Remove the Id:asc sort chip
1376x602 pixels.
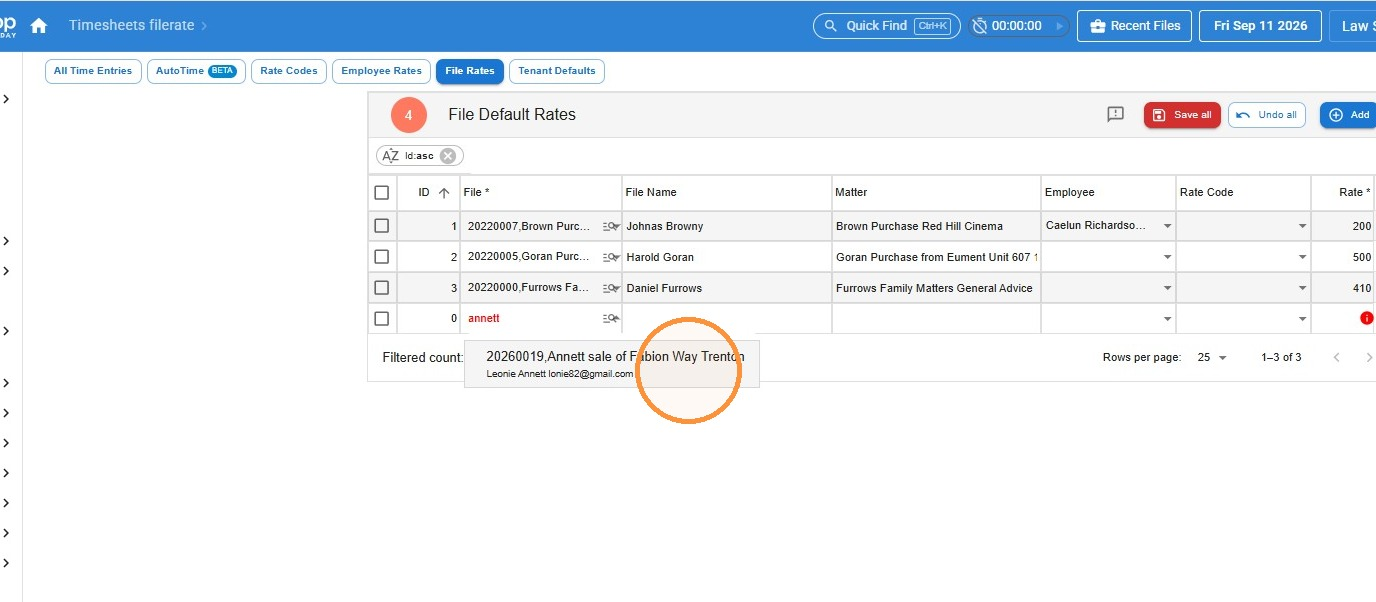(x=448, y=156)
